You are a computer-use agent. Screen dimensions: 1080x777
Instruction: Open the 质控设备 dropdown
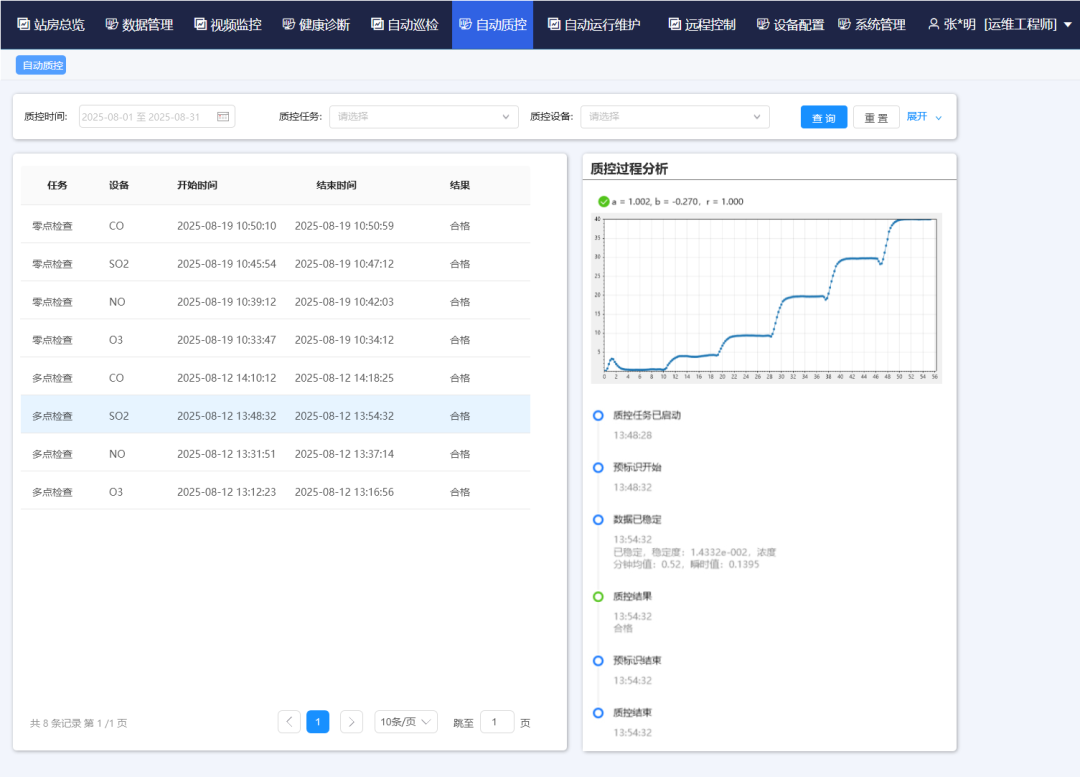point(675,116)
